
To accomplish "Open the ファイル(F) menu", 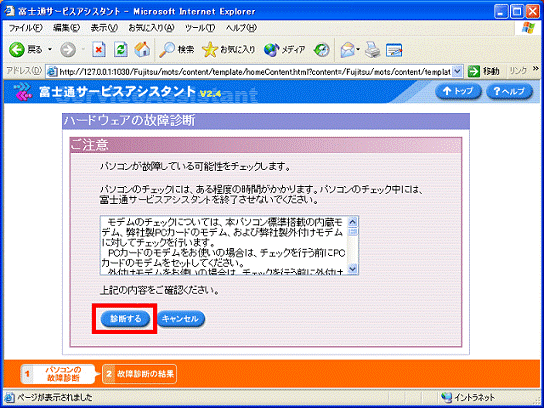I will pyautogui.click(x=25, y=28).
